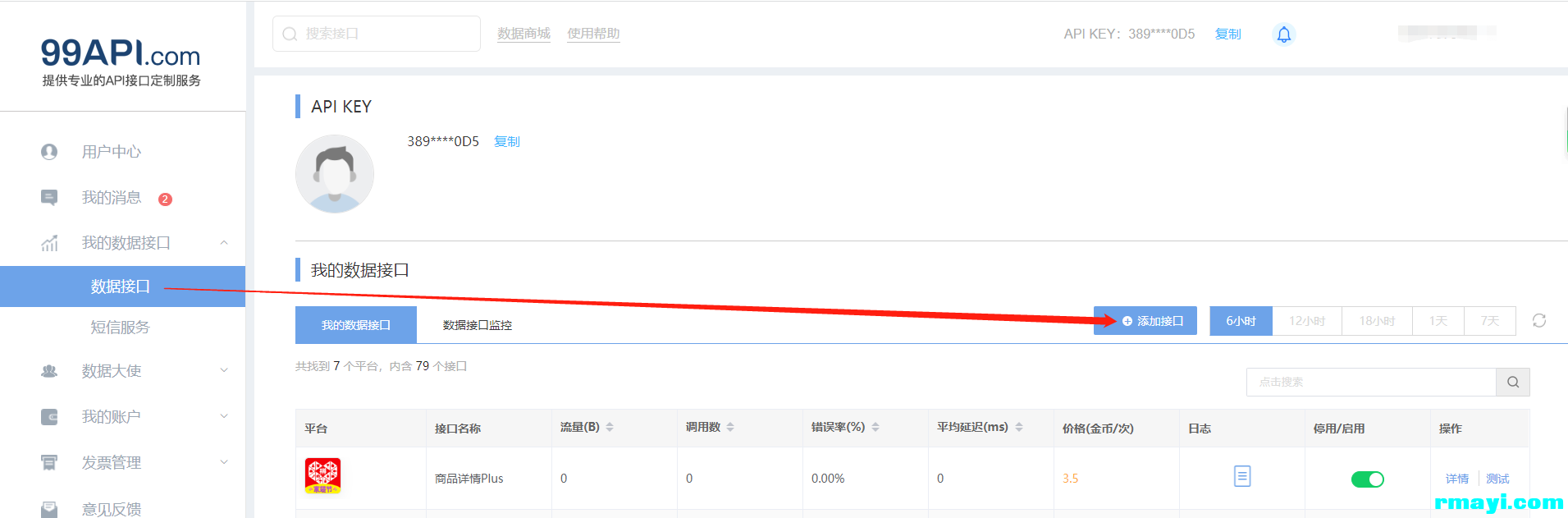The height and width of the screenshot is (518, 1568).
Task: Click the 389****0D5 key text in the header
Action: (1161, 34)
